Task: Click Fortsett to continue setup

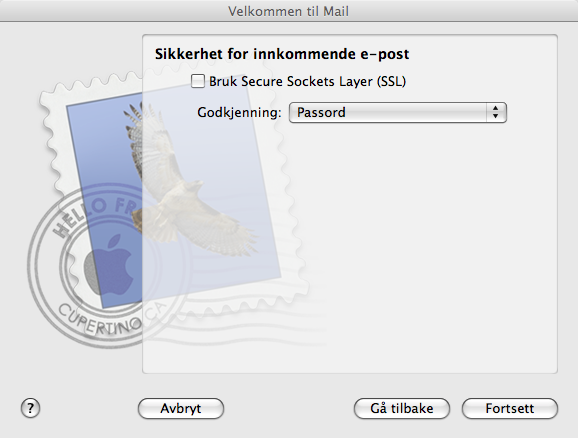Action: [509, 409]
